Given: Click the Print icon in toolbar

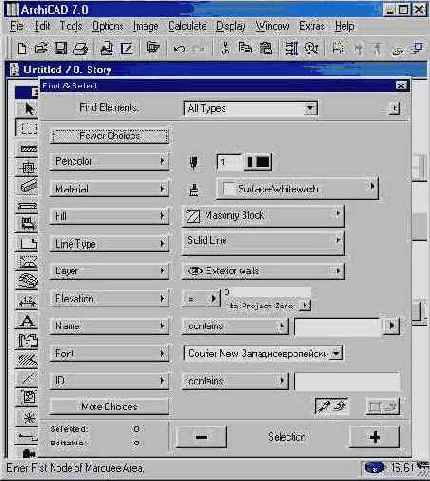Looking at the screenshot, I should pyautogui.click(x=80, y=49).
